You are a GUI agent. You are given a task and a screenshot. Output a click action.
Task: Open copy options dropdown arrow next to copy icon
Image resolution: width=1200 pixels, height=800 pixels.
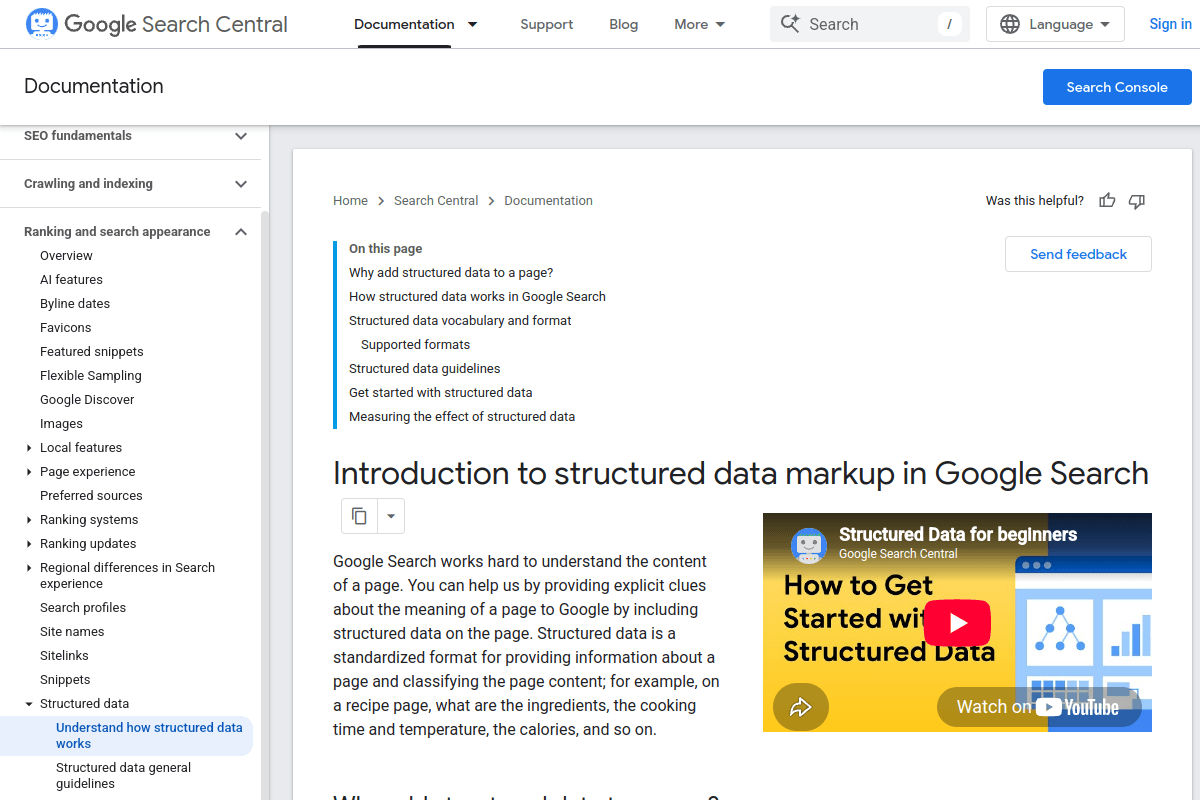pyautogui.click(x=391, y=516)
